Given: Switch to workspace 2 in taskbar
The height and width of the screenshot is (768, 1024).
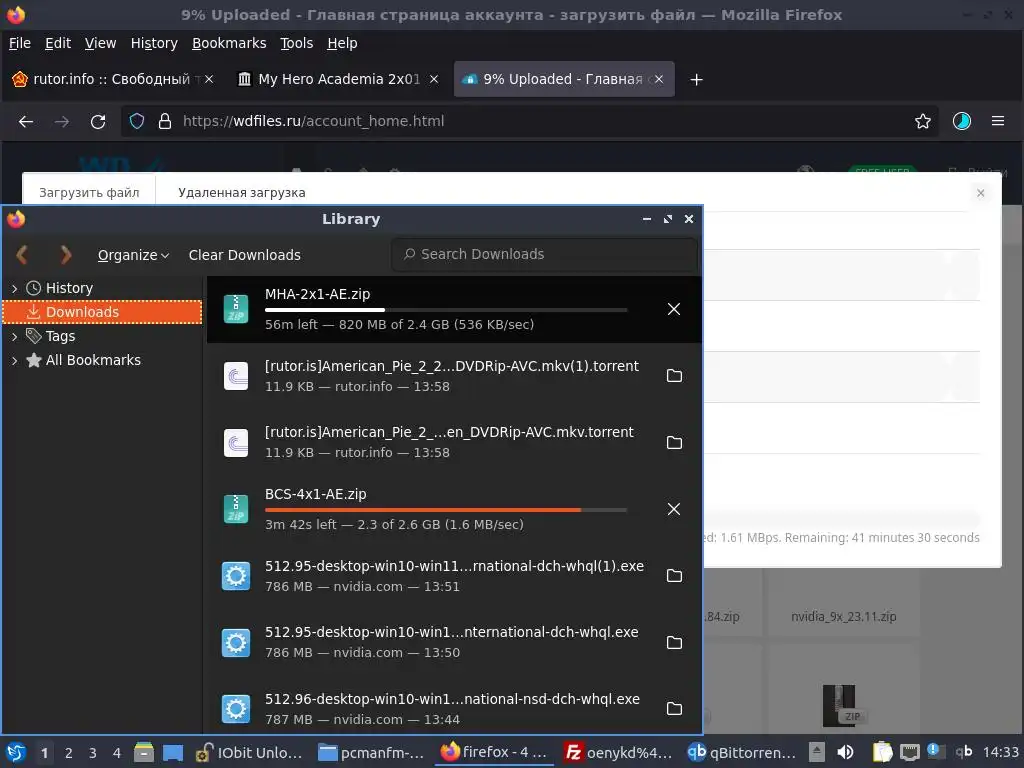Looking at the screenshot, I should pos(69,753).
